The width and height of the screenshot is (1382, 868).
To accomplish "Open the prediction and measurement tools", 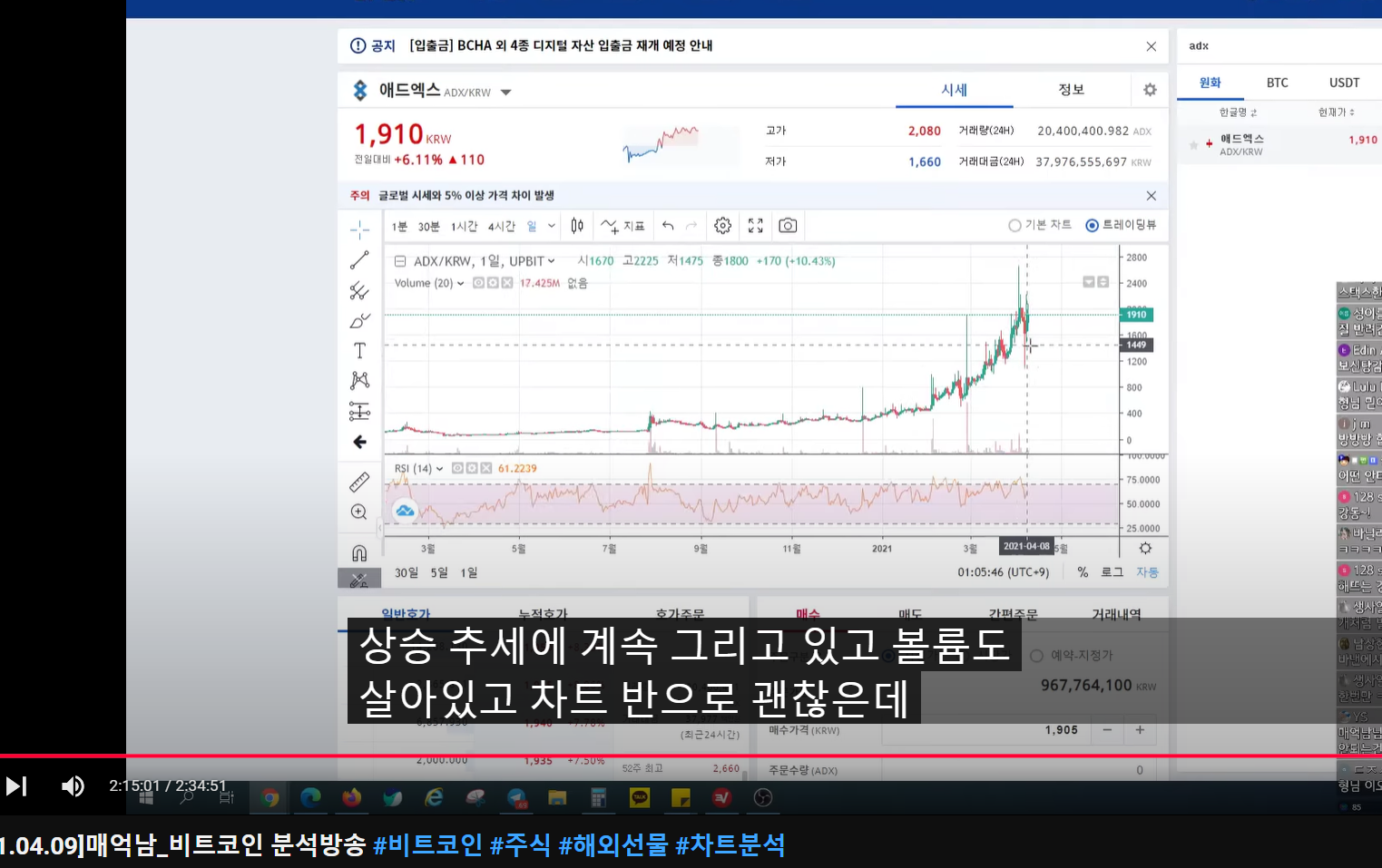I will pyautogui.click(x=359, y=412).
